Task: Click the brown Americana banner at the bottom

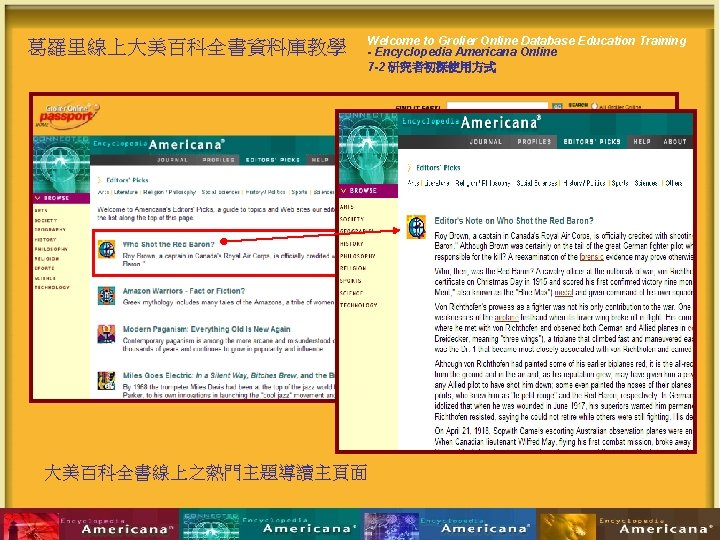Action: [628, 525]
